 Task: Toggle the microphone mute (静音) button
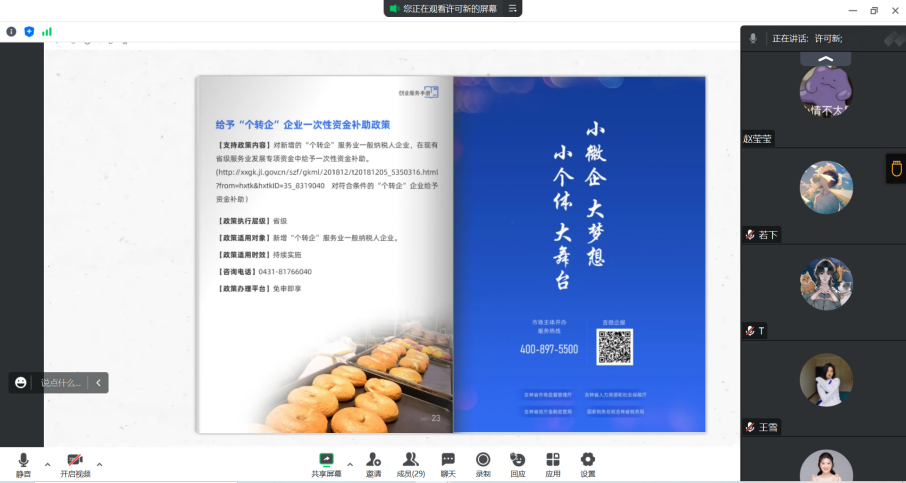tap(23, 464)
